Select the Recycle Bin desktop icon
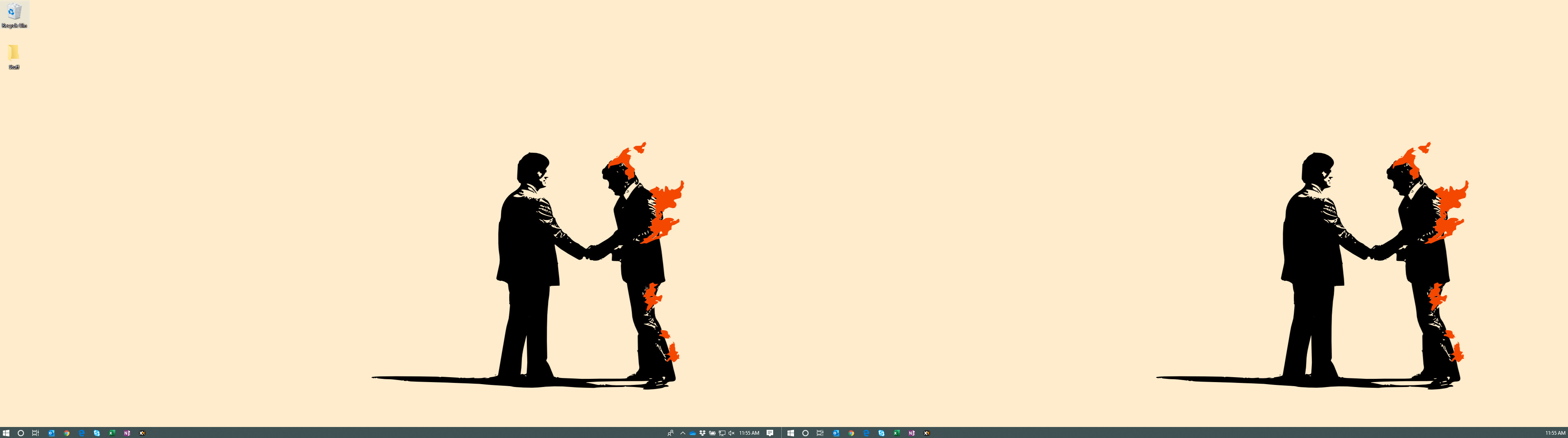 (14, 15)
